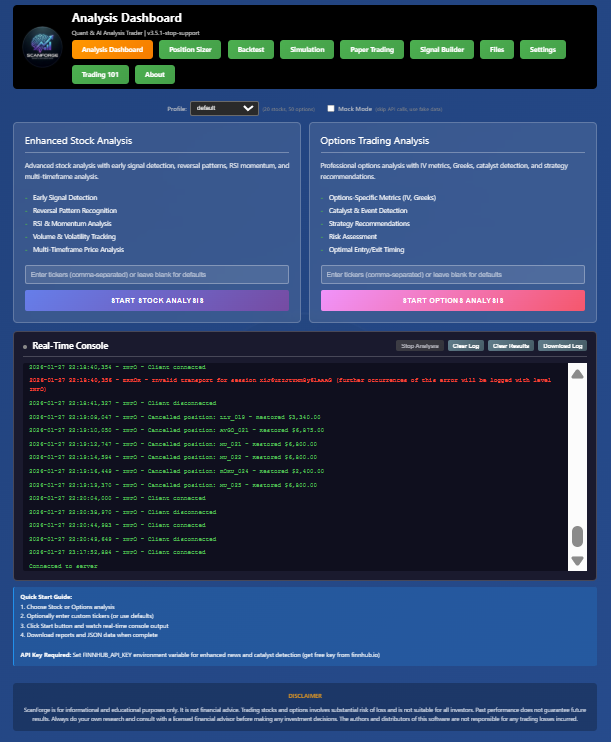Click 'RSI & Momentum Analysis' list item
611x742 pixels.
click(x=72, y=223)
